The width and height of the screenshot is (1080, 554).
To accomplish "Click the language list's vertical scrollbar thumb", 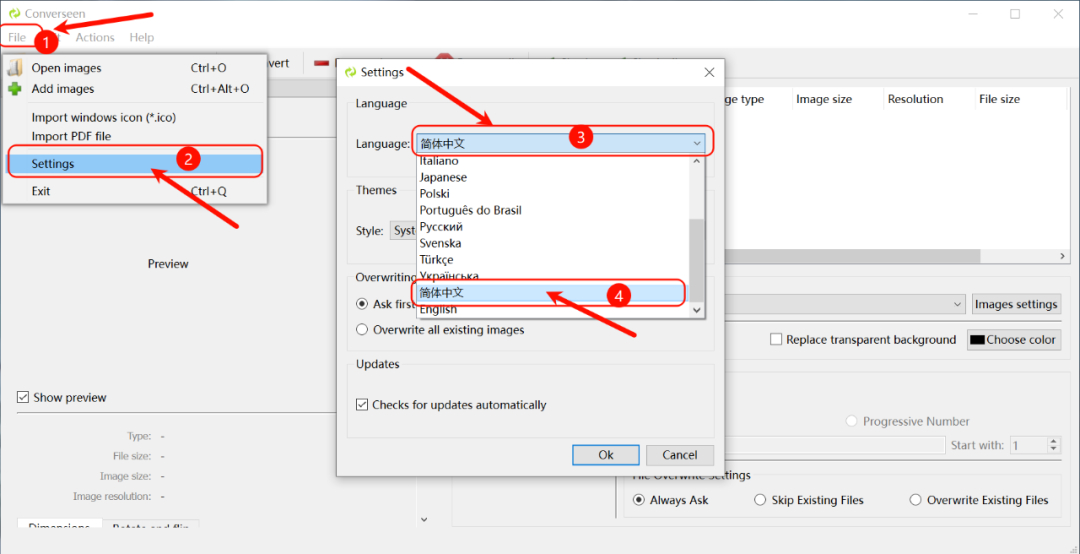I will point(696,260).
